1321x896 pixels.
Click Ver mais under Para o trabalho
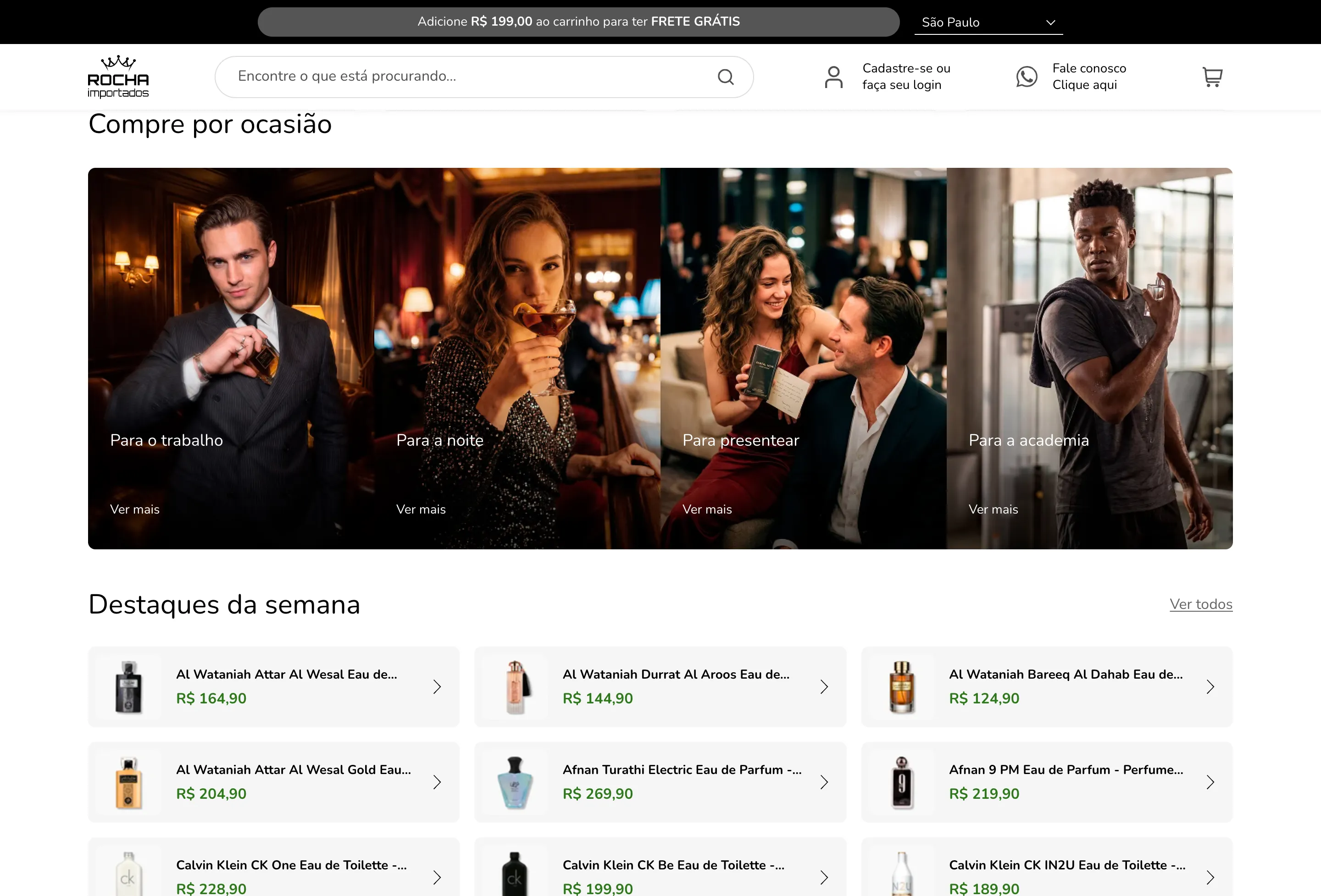pyautogui.click(x=135, y=509)
